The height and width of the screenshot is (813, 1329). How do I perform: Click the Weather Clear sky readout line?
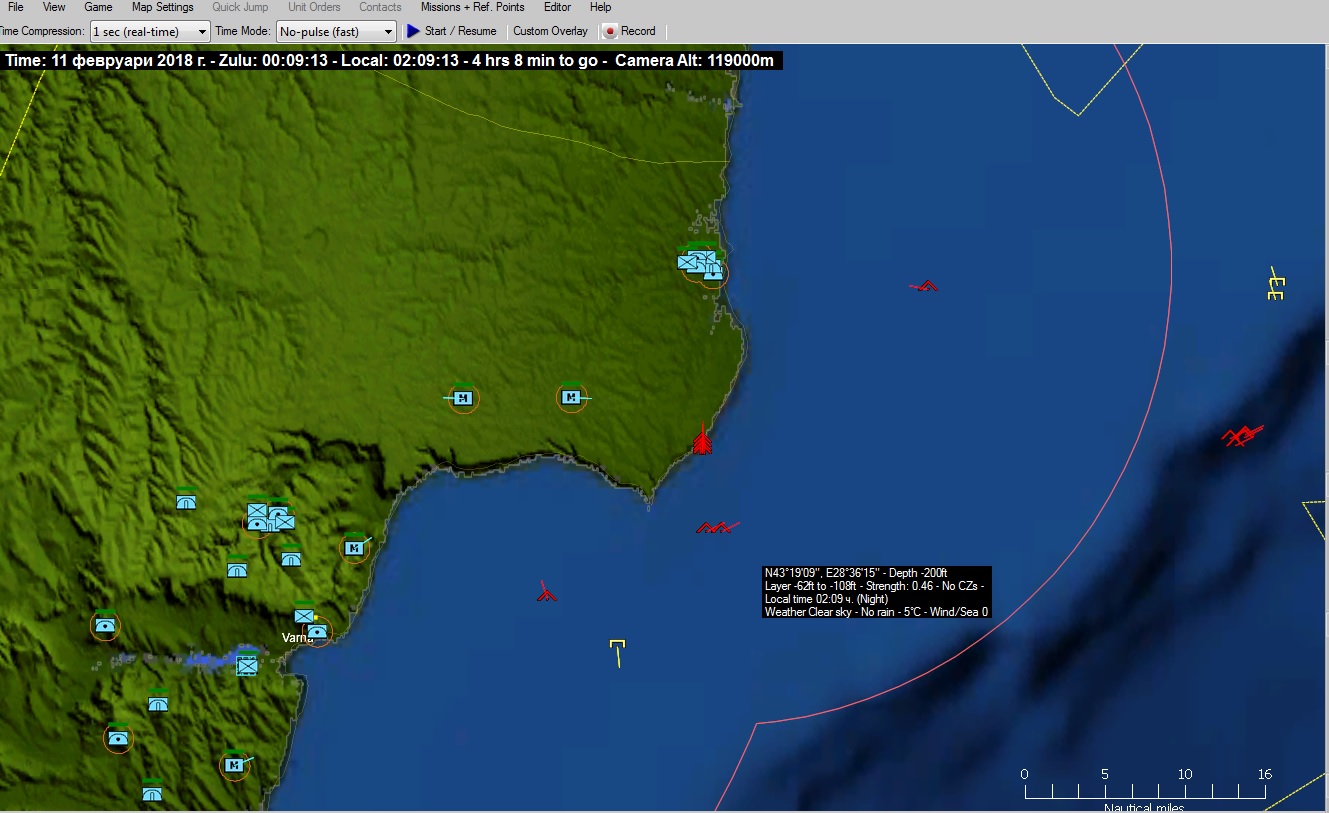pyautogui.click(x=876, y=612)
